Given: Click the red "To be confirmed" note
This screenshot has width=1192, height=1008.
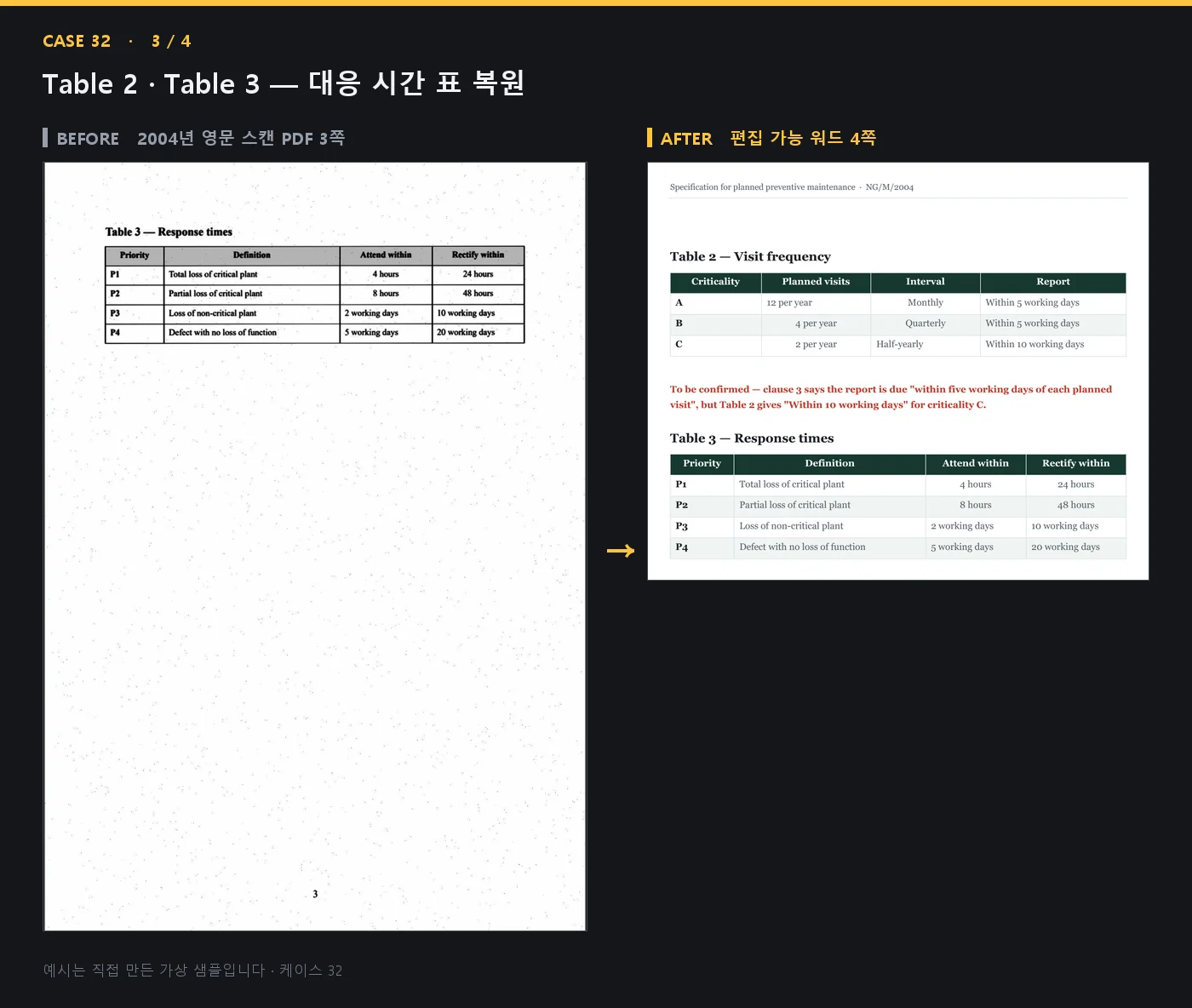Looking at the screenshot, I should pos(891,397).
